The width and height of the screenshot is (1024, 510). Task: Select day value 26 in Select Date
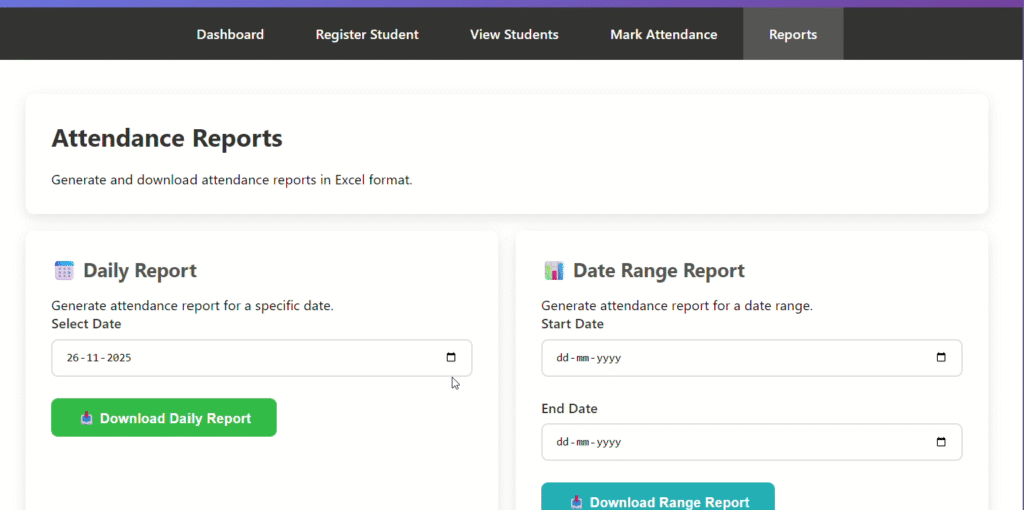pos(73,358)
